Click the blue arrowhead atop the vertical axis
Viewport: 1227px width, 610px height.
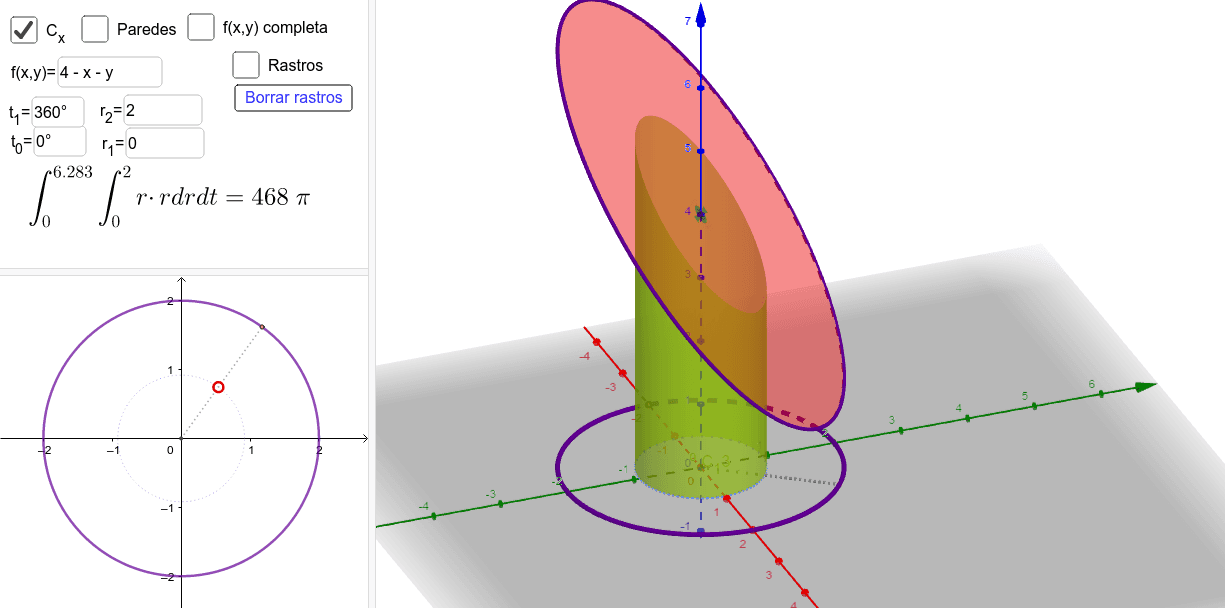[702, 14]
